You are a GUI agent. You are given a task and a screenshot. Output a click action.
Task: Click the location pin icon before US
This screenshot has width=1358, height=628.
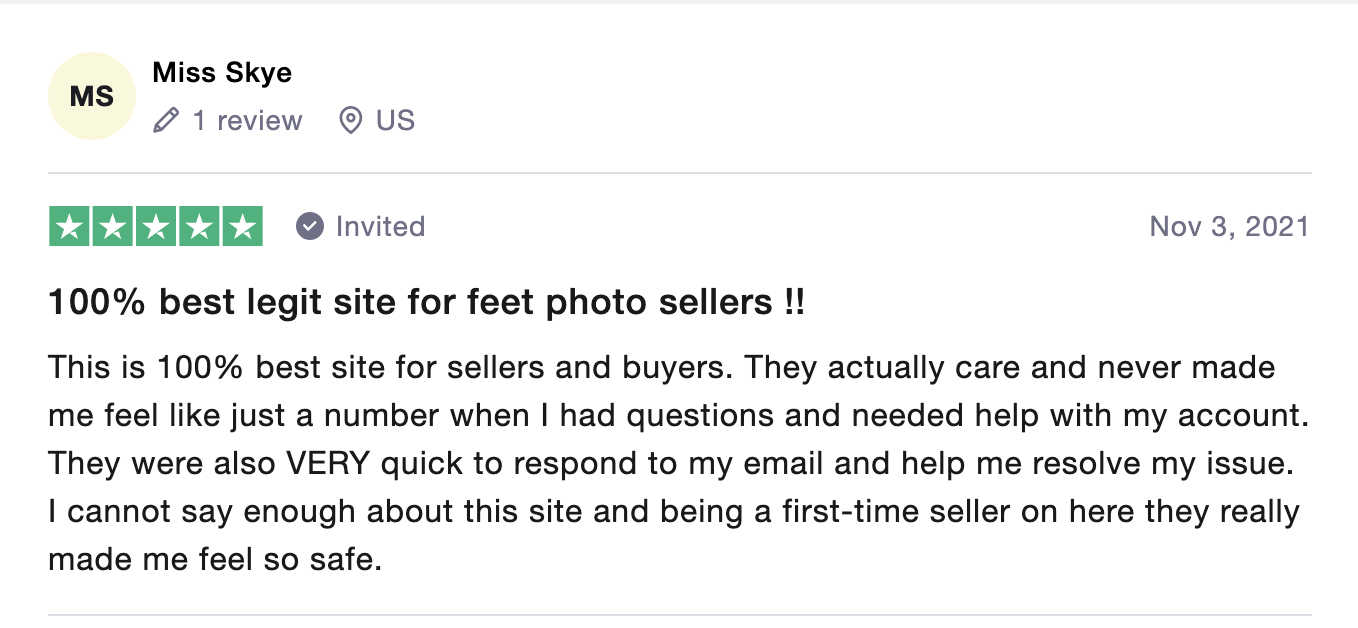pyautogui.click(x=350, y=120)
